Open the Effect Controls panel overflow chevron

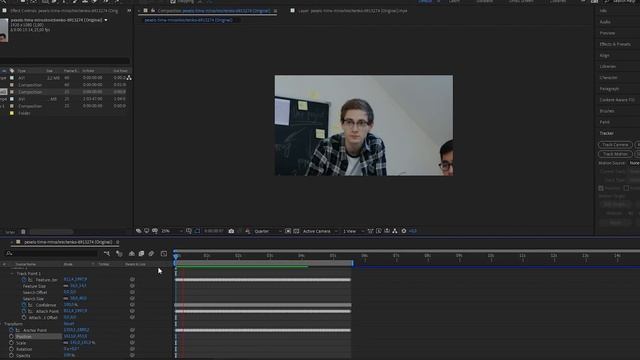pyautogui.click(x=129, y=11)
